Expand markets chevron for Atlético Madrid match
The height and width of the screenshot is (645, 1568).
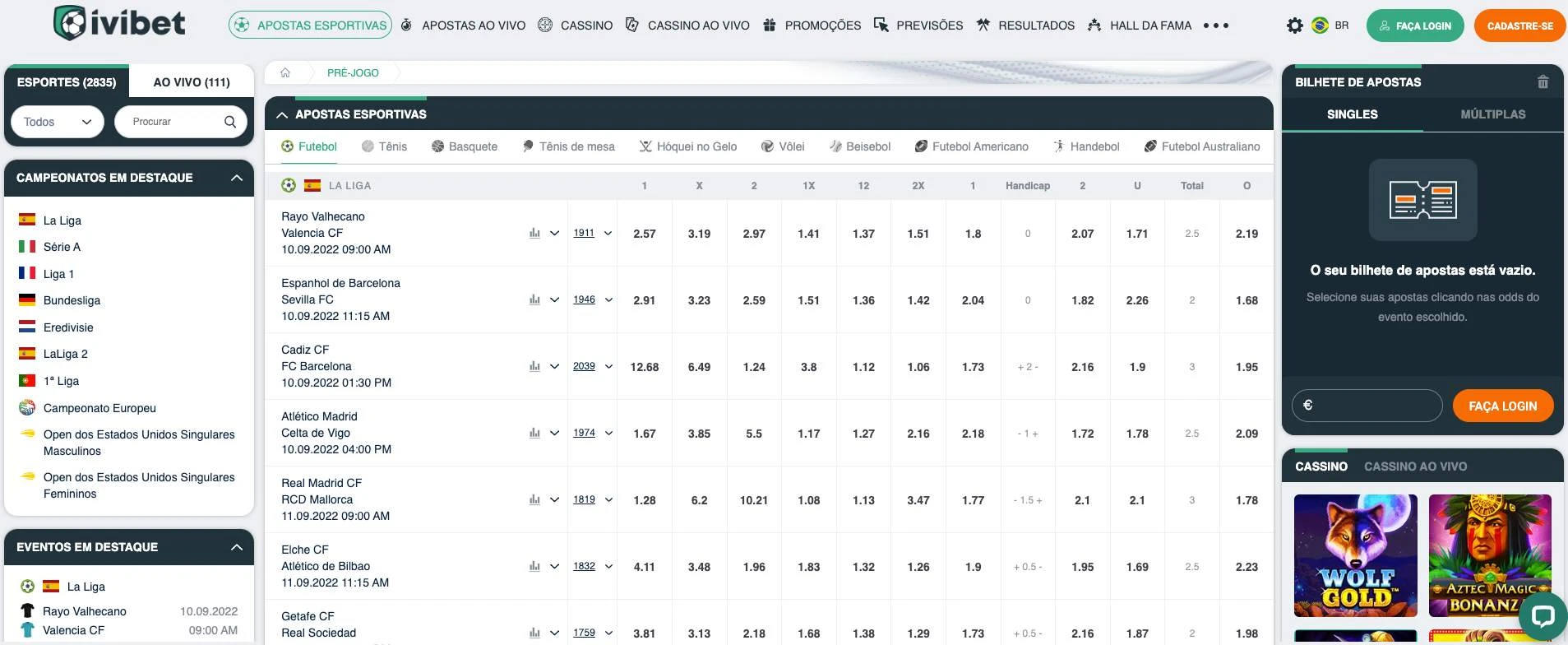click(554, 434)
